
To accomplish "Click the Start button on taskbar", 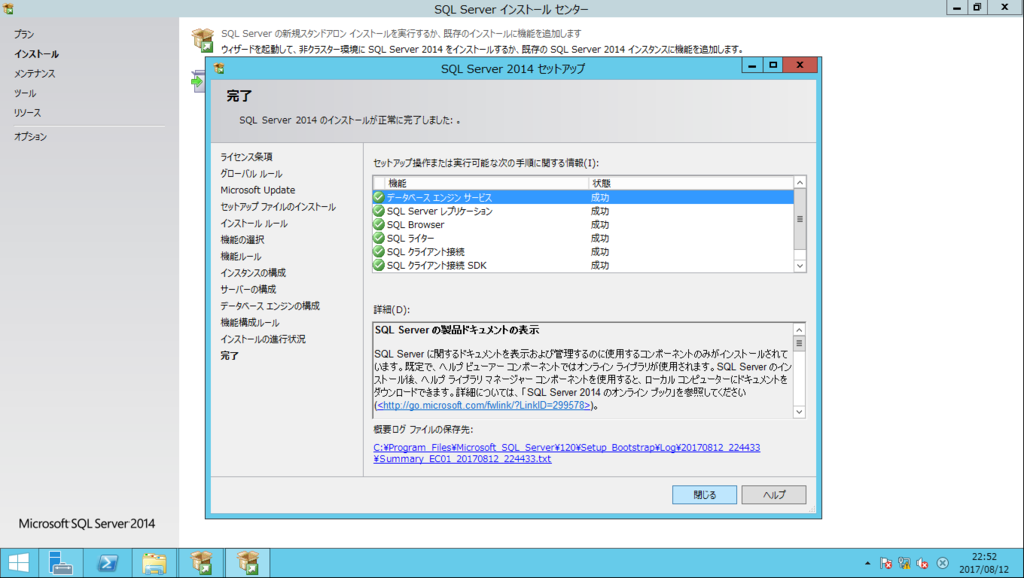I will [x=19, y=563].
